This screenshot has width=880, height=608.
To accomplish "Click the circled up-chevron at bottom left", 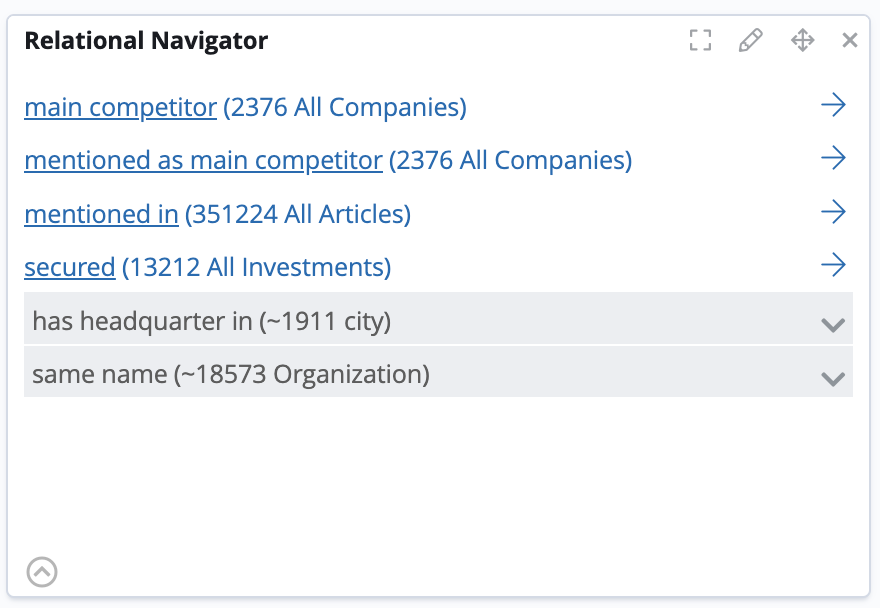I will click(42, 572).
